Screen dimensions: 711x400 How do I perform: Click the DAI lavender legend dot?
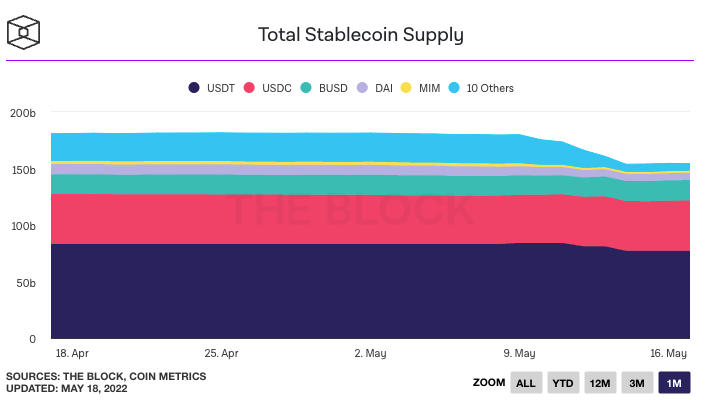(362, 88)
